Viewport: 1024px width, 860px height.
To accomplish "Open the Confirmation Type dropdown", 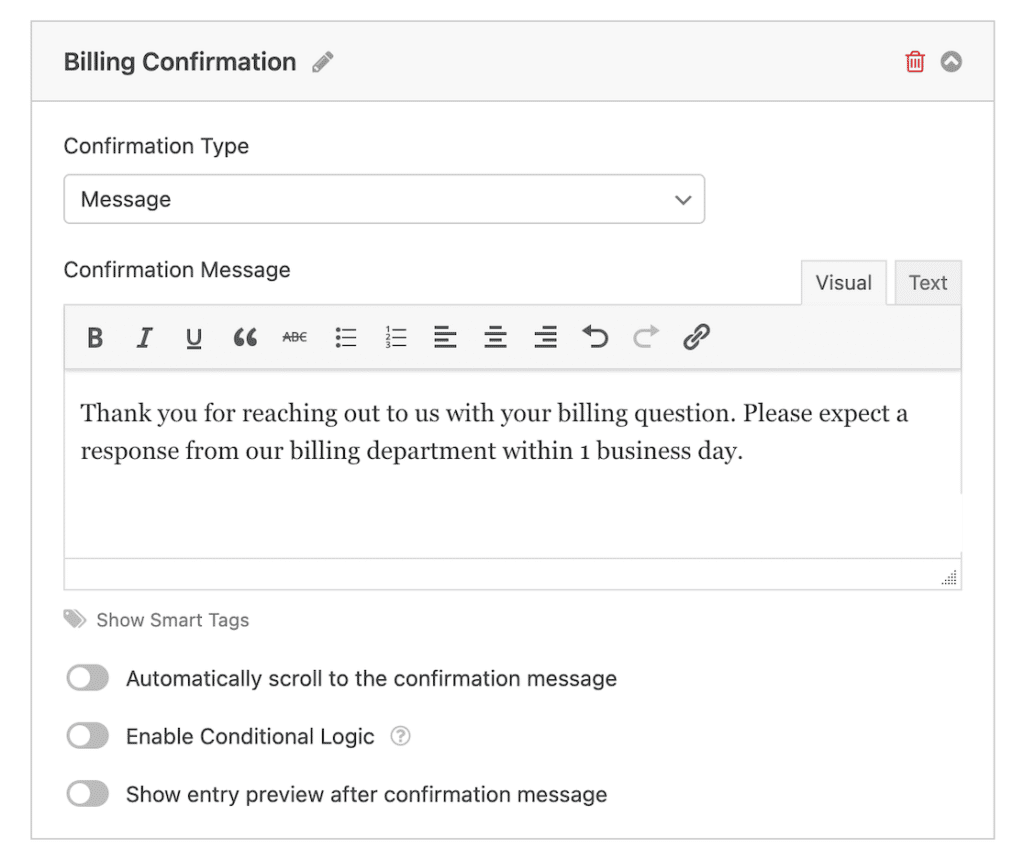I will pos(384,199).
